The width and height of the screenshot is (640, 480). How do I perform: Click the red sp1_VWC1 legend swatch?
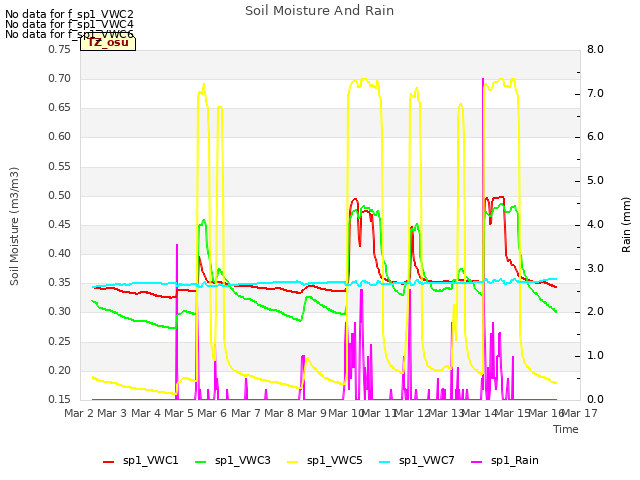(109, 462)
